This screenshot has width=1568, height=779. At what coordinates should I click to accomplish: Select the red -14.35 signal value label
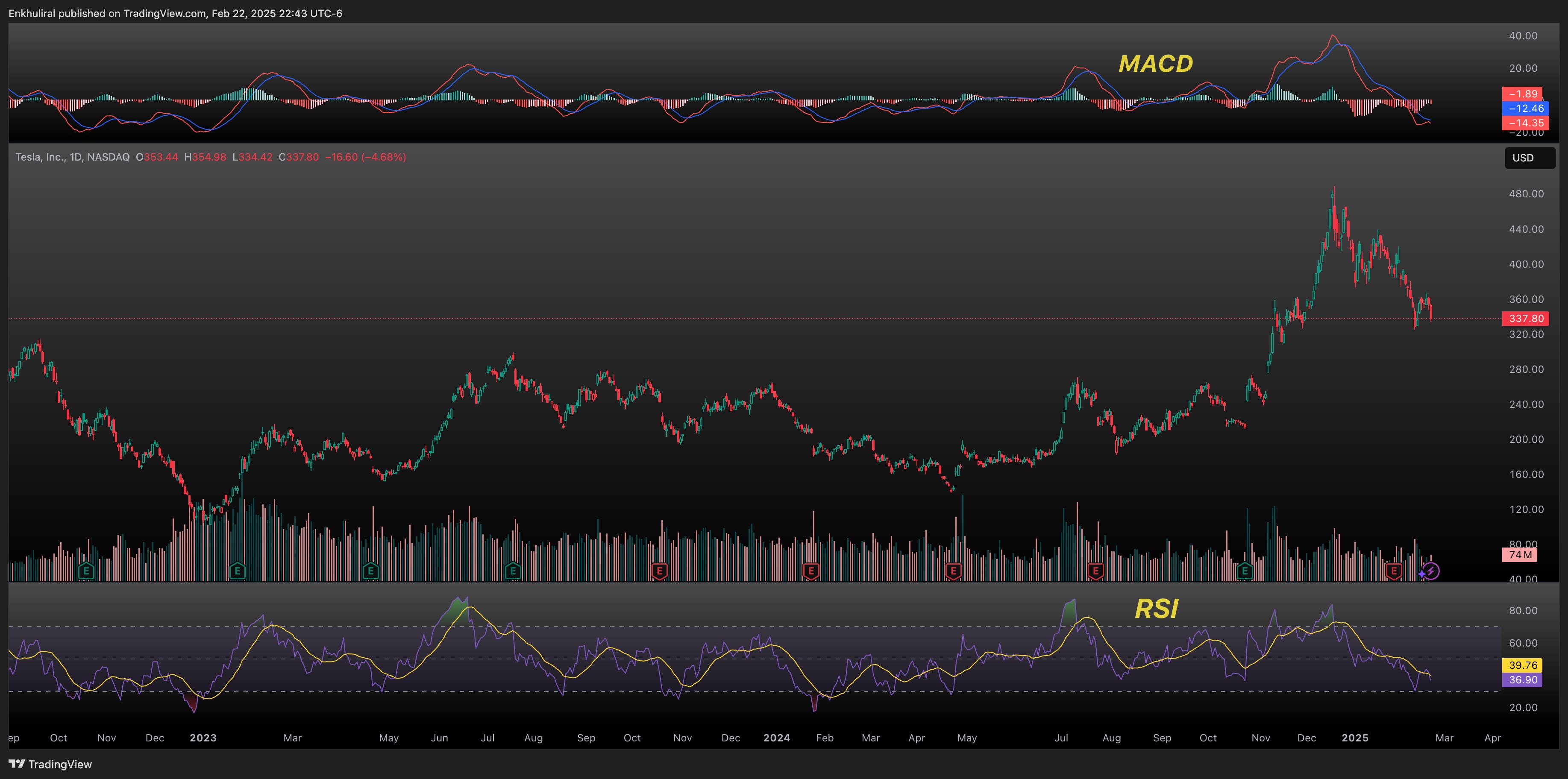point(1526,123)
